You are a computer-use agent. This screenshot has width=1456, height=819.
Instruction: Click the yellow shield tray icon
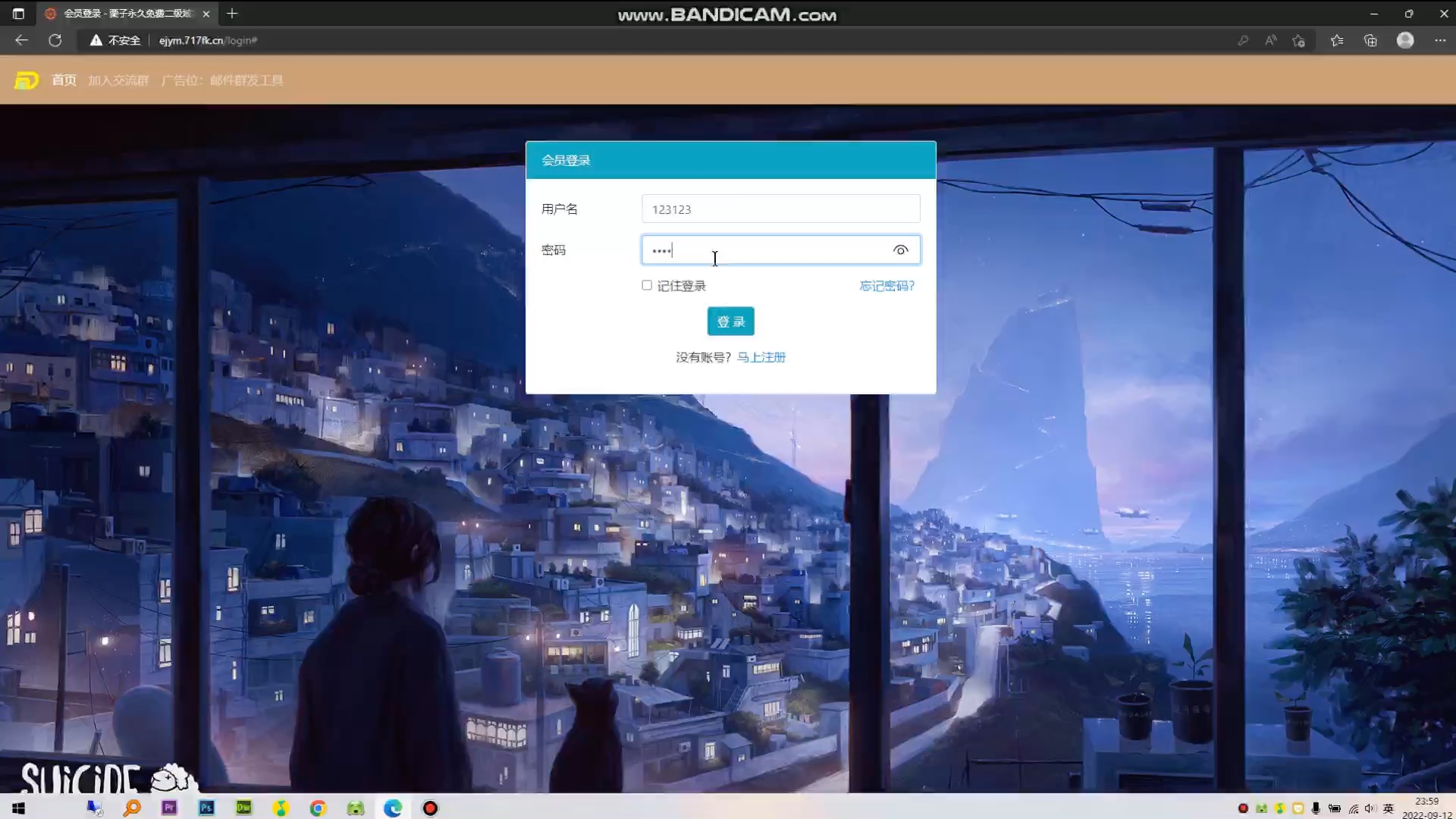pos(1298,808)
